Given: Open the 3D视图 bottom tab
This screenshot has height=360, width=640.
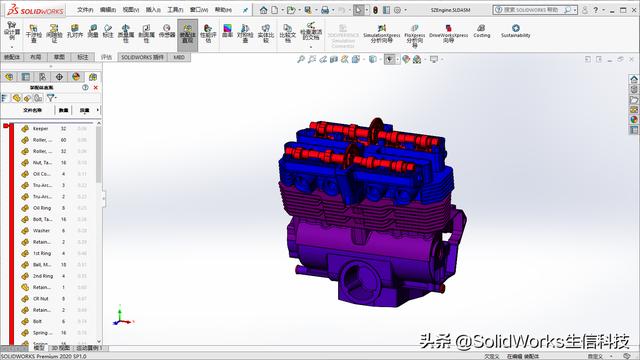Looking at the screenshot, I should coord(60,348).
